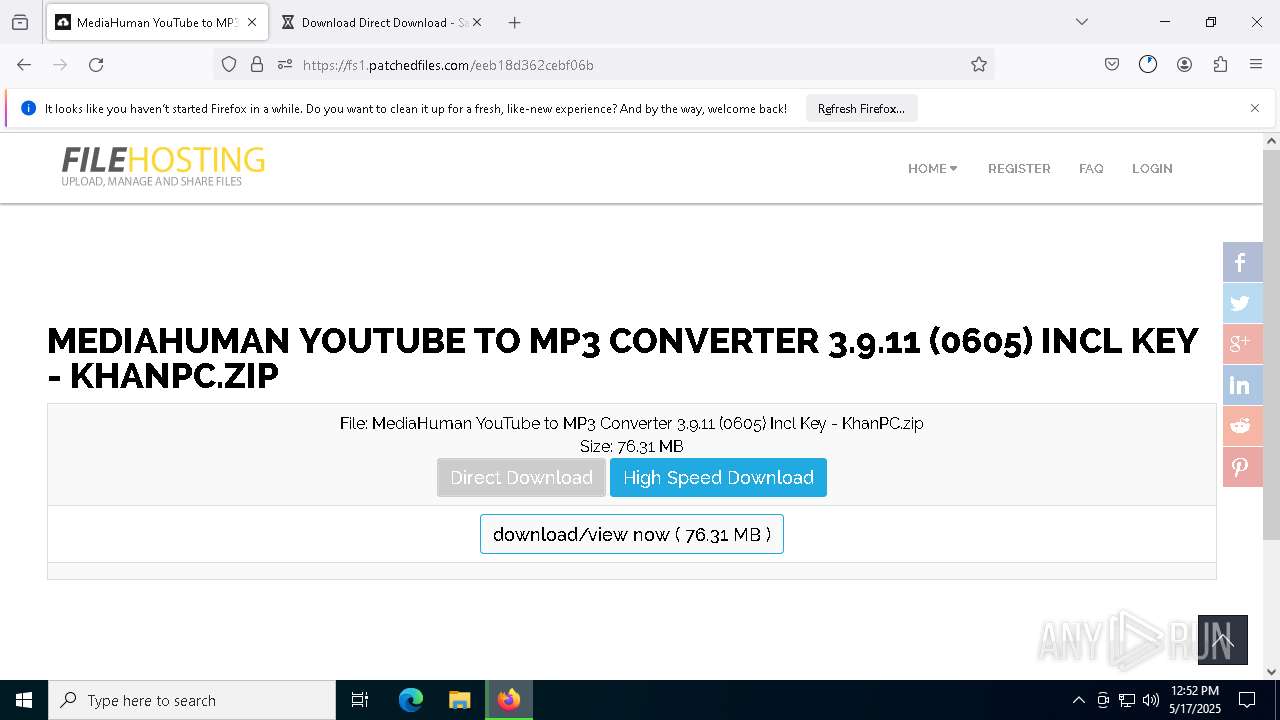Open File Explorer from the taskbar
The image size is (1280, 720).
(x=459, y=700)
